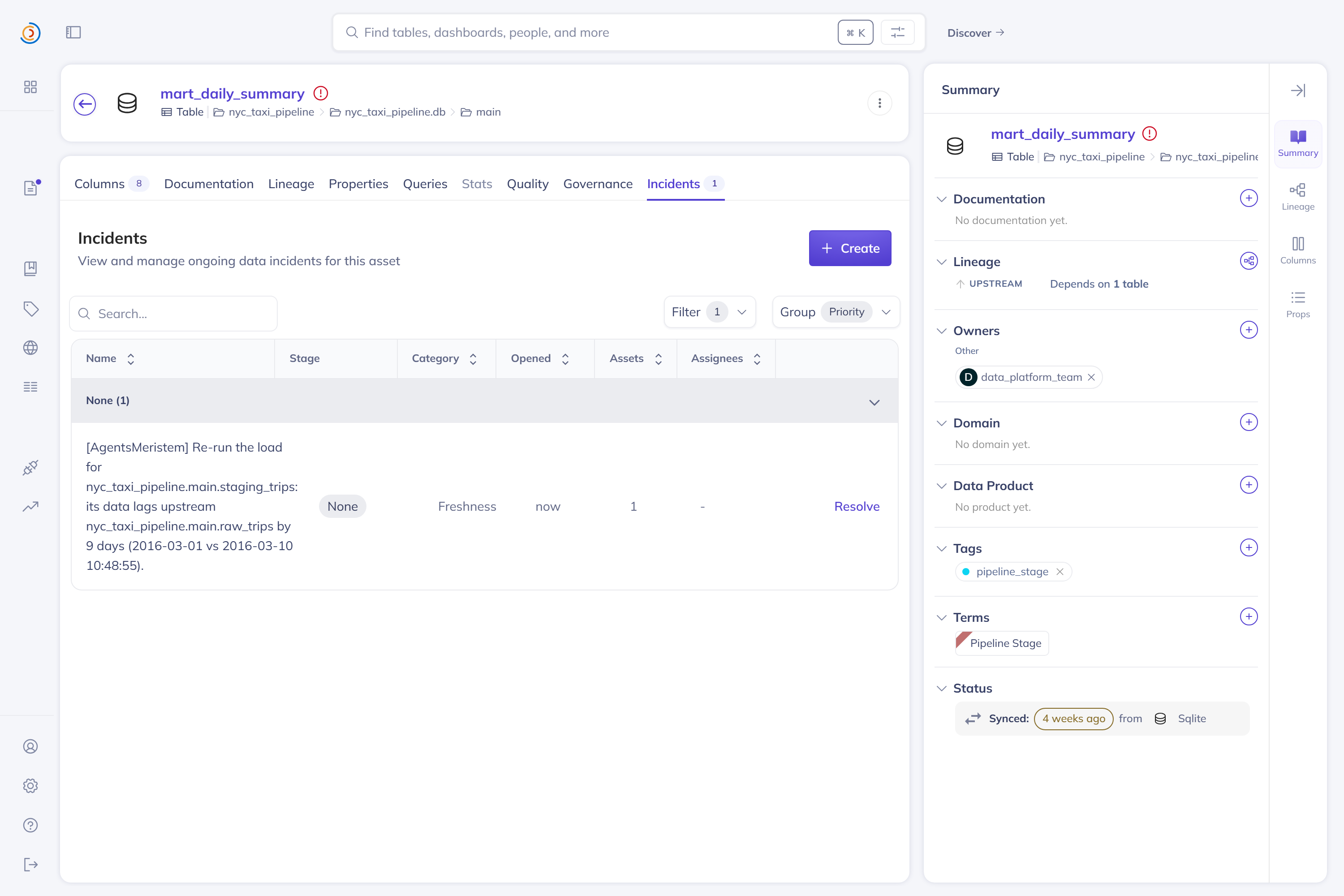
Task: Sort incidents by Name column
Action: [x=131, y=359]
